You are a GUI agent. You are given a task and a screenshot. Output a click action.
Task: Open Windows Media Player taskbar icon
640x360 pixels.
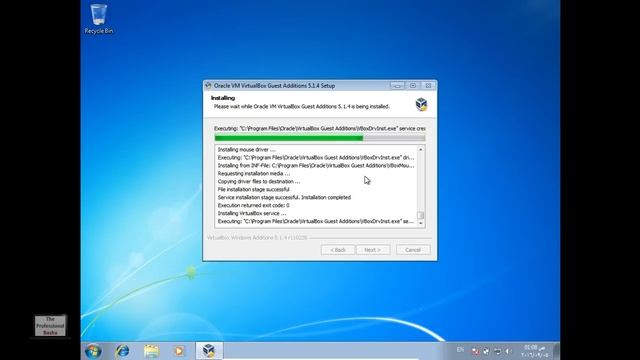179,351
